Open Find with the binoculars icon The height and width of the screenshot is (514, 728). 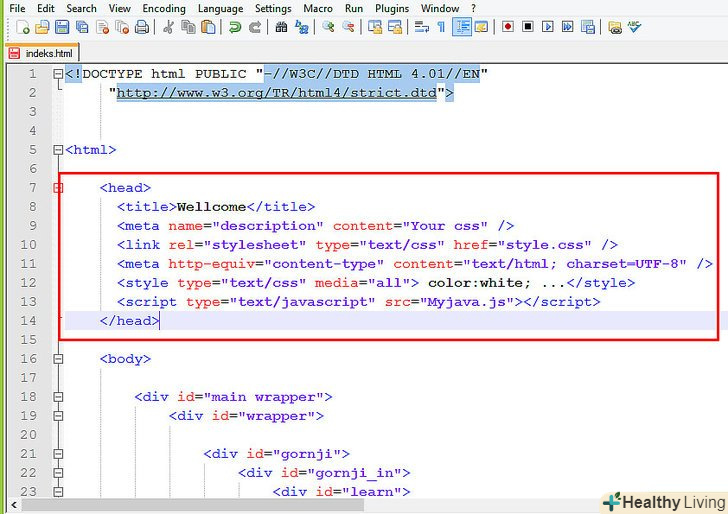[x=281, y=27]
